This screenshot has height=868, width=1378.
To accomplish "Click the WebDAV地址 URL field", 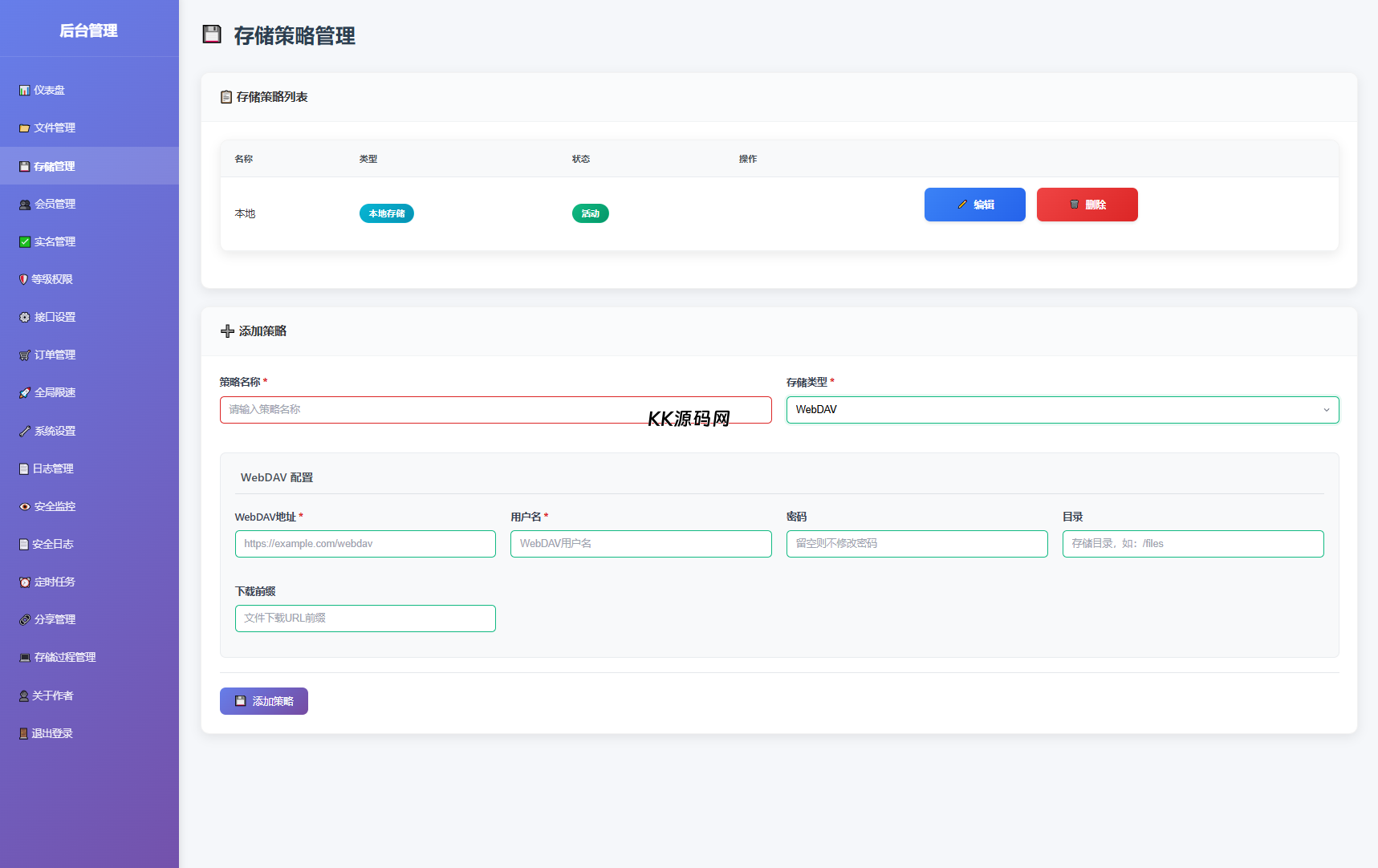I will [x=365, y=544].
